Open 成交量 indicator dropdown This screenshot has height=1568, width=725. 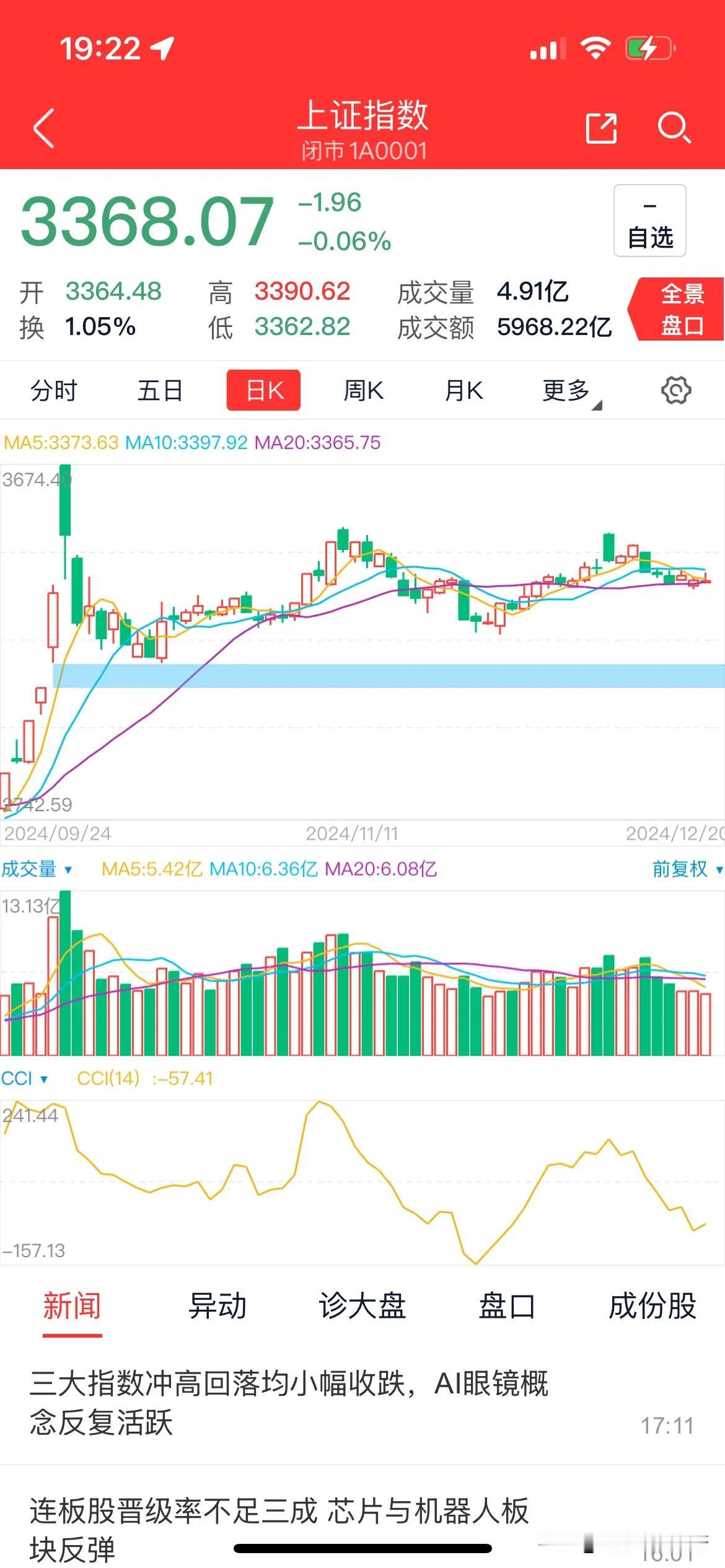pyautogui.click(x=37, y=869)
